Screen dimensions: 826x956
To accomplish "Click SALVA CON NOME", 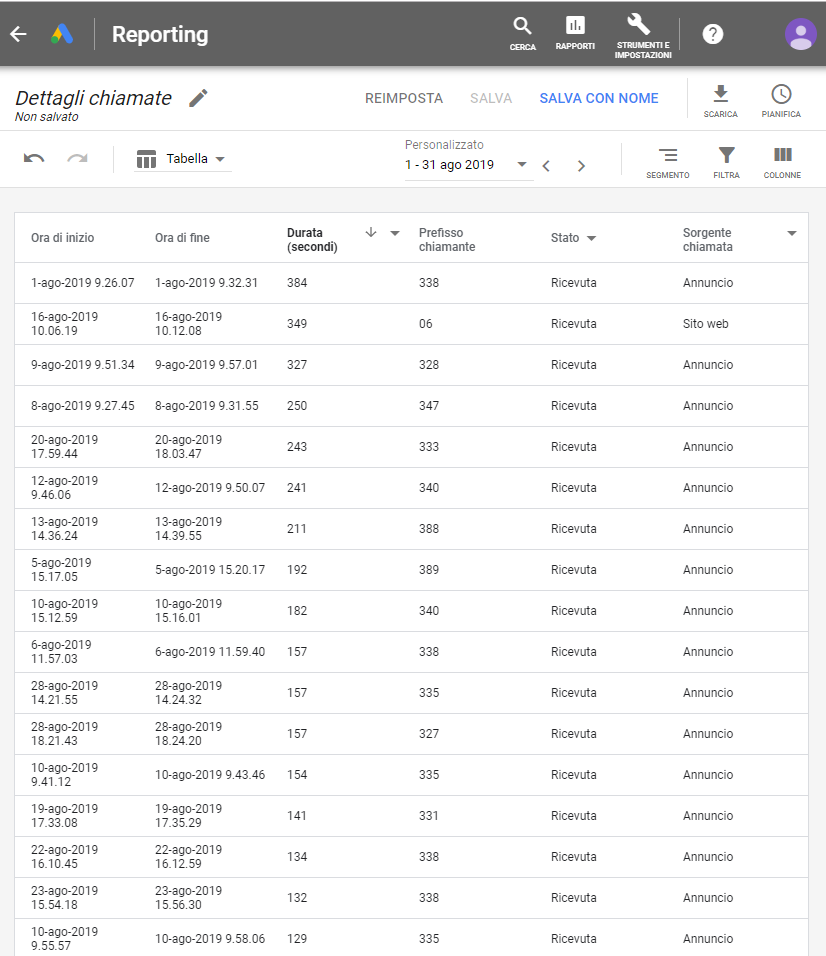I will (x=599, y=98).
